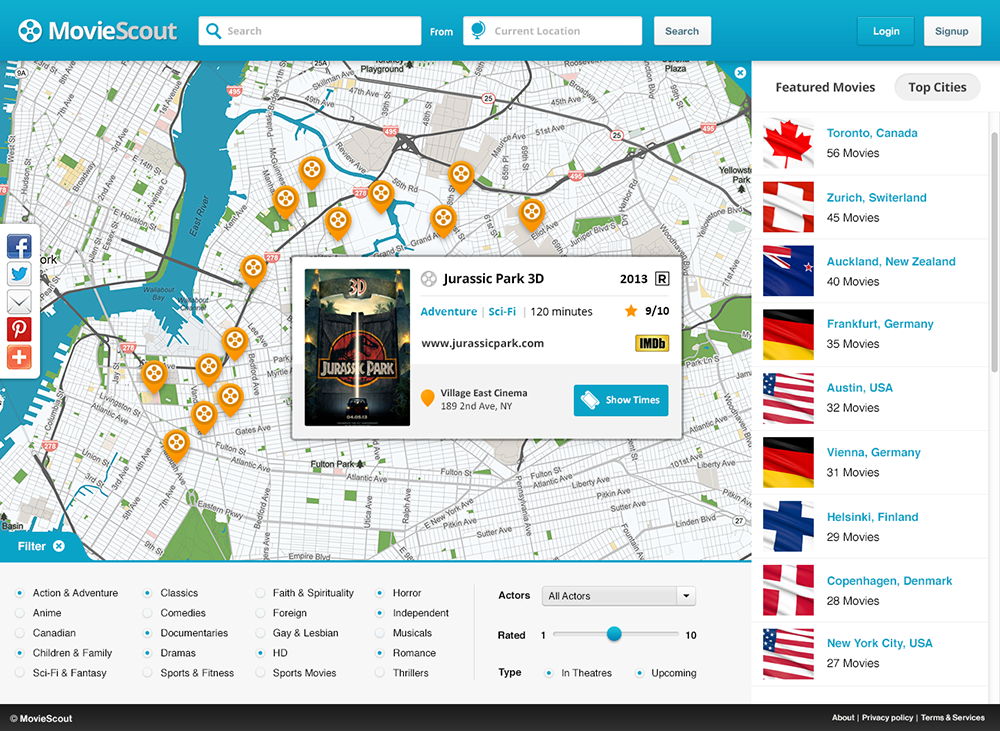Click the Rated slider handle
The width and height of the screenshot is (1000, 731).
point(614,633)
